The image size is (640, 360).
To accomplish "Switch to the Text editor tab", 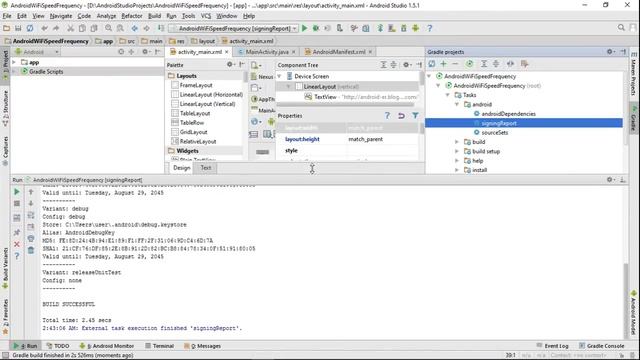I will coord(206,168).
